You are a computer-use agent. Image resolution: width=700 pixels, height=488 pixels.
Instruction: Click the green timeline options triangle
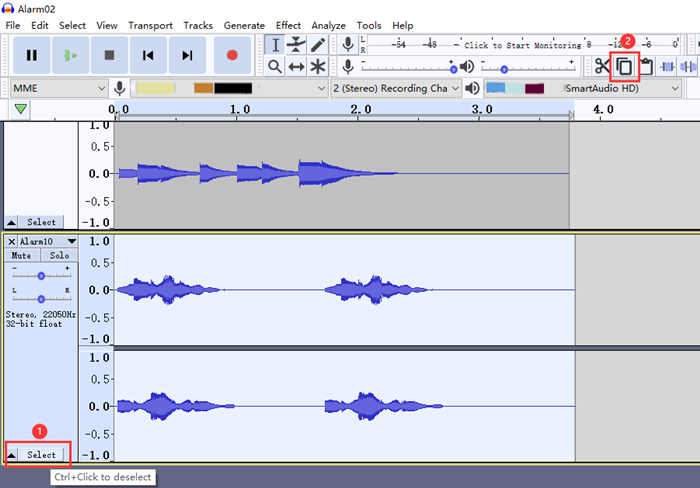click(x=21, y=109)
